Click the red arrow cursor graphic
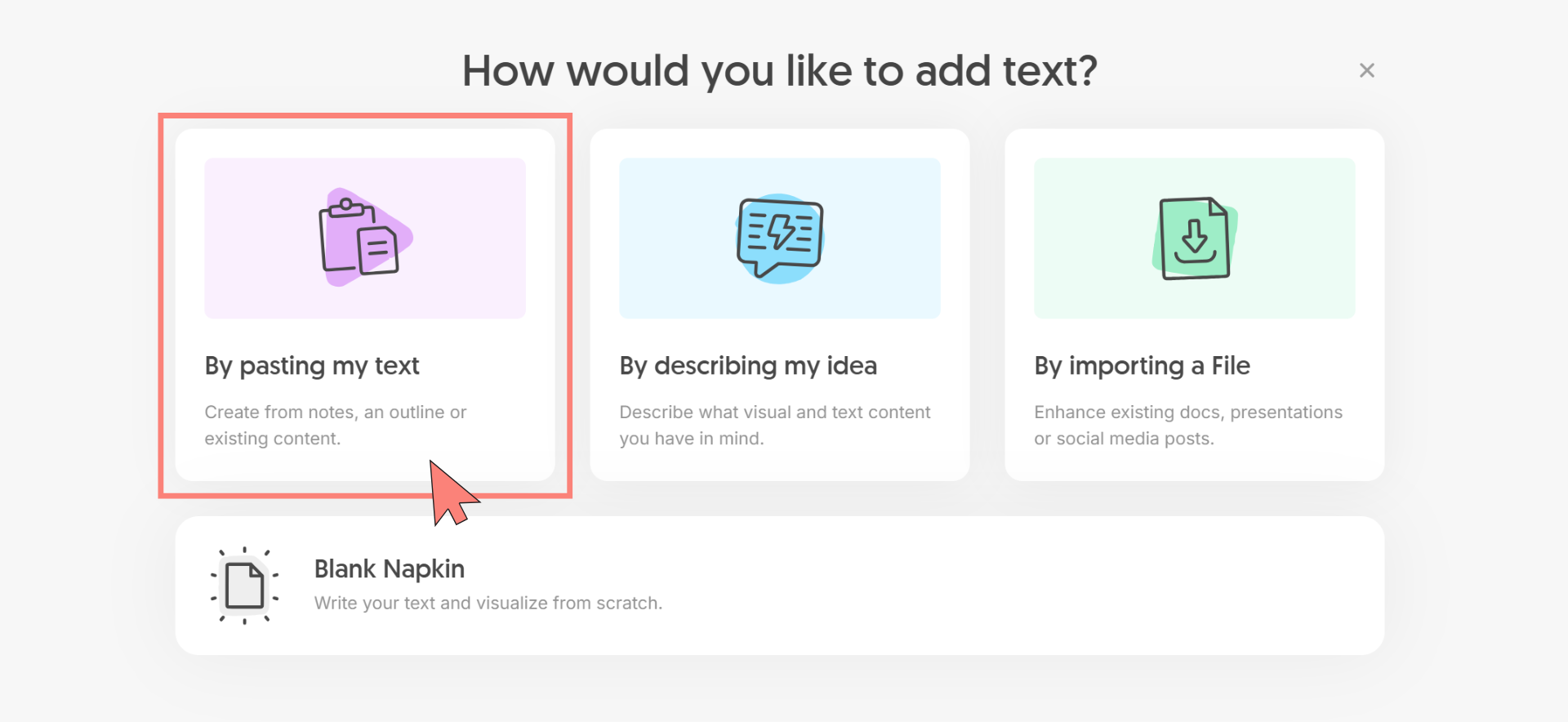Image resolution: width=1568 pixels, height=722 pixels. pos(450,492)
